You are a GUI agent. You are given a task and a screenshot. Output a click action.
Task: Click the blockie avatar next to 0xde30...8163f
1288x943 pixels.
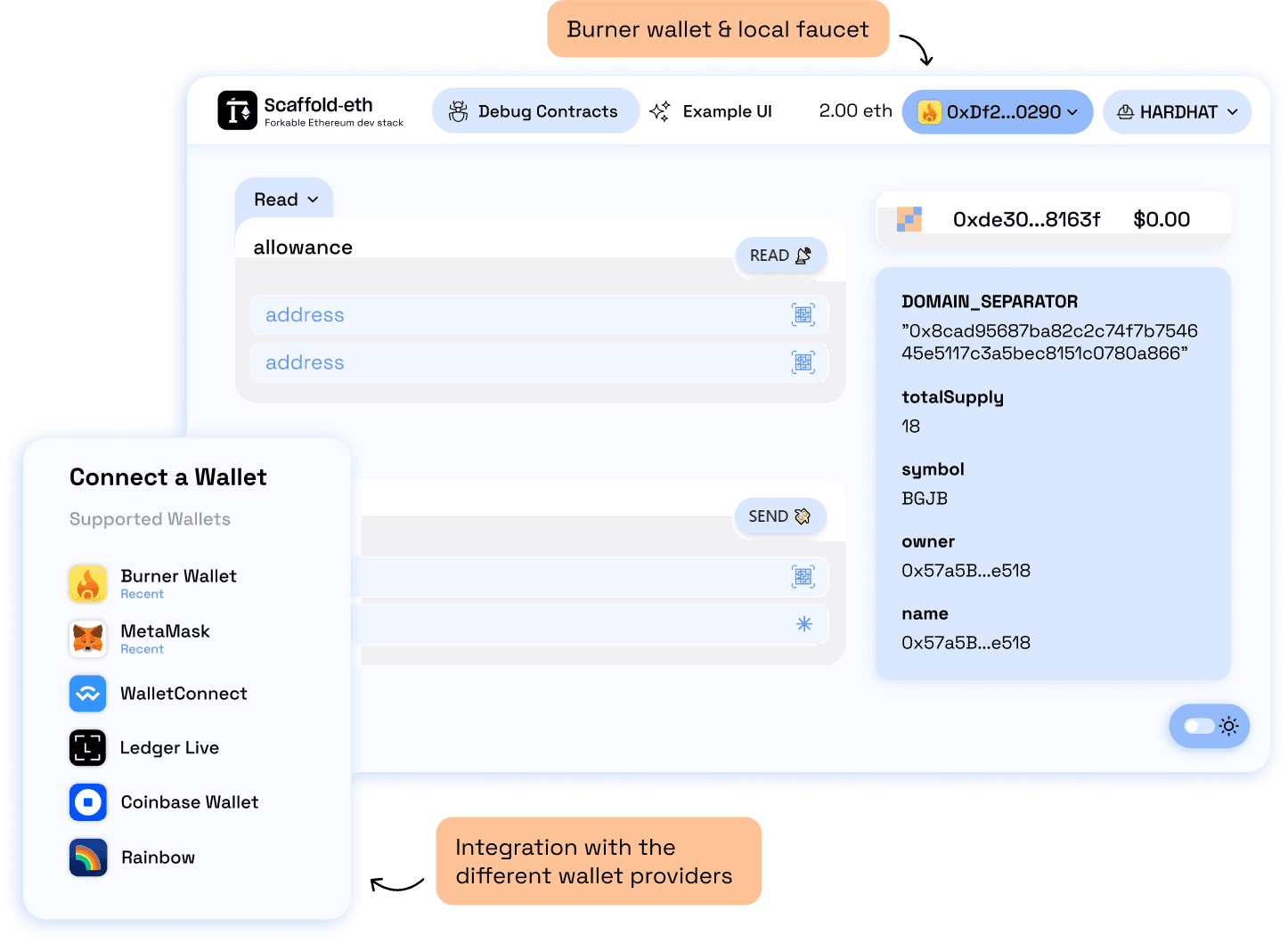pyautogui.click(x=909, y=219)
